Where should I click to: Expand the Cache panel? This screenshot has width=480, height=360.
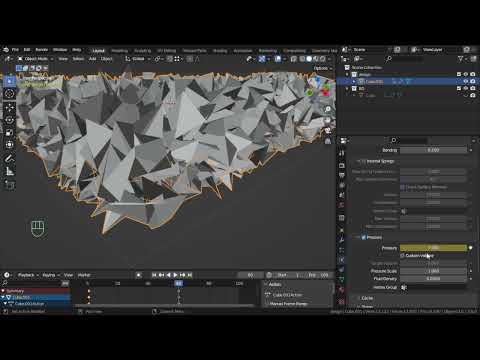[367, 298]
